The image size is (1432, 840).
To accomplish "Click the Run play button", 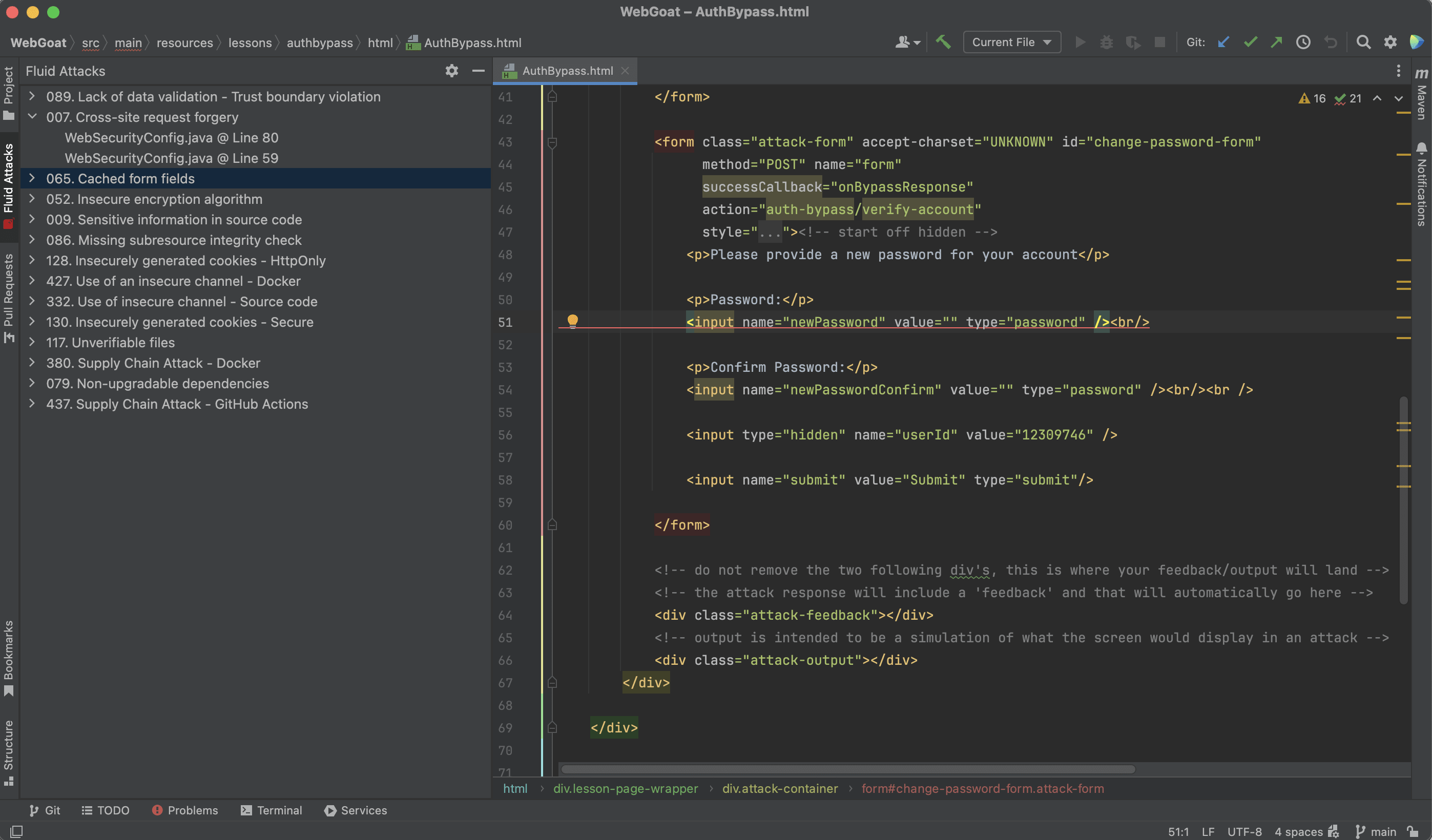I will [x=1080, y=42].
